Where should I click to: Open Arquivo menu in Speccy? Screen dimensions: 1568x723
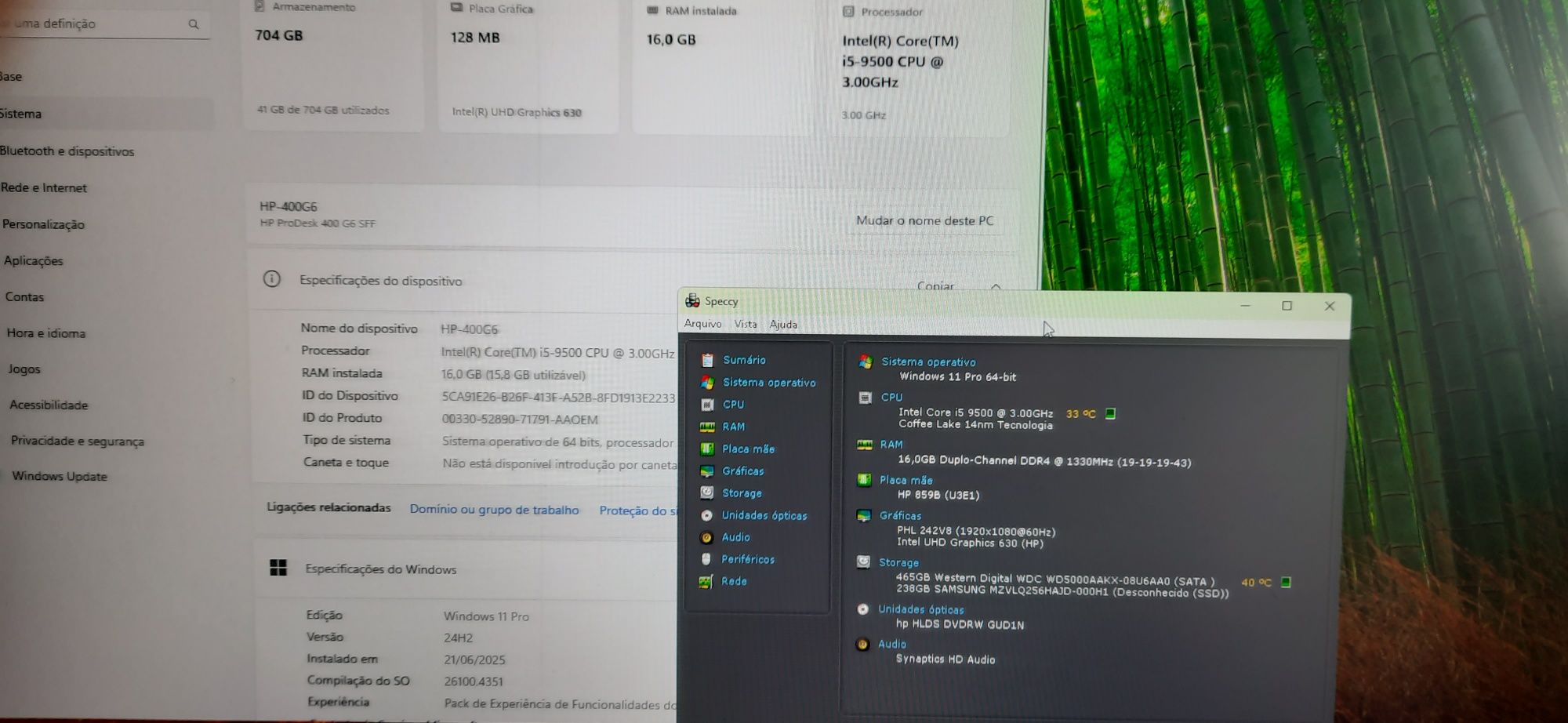point(702,324)
